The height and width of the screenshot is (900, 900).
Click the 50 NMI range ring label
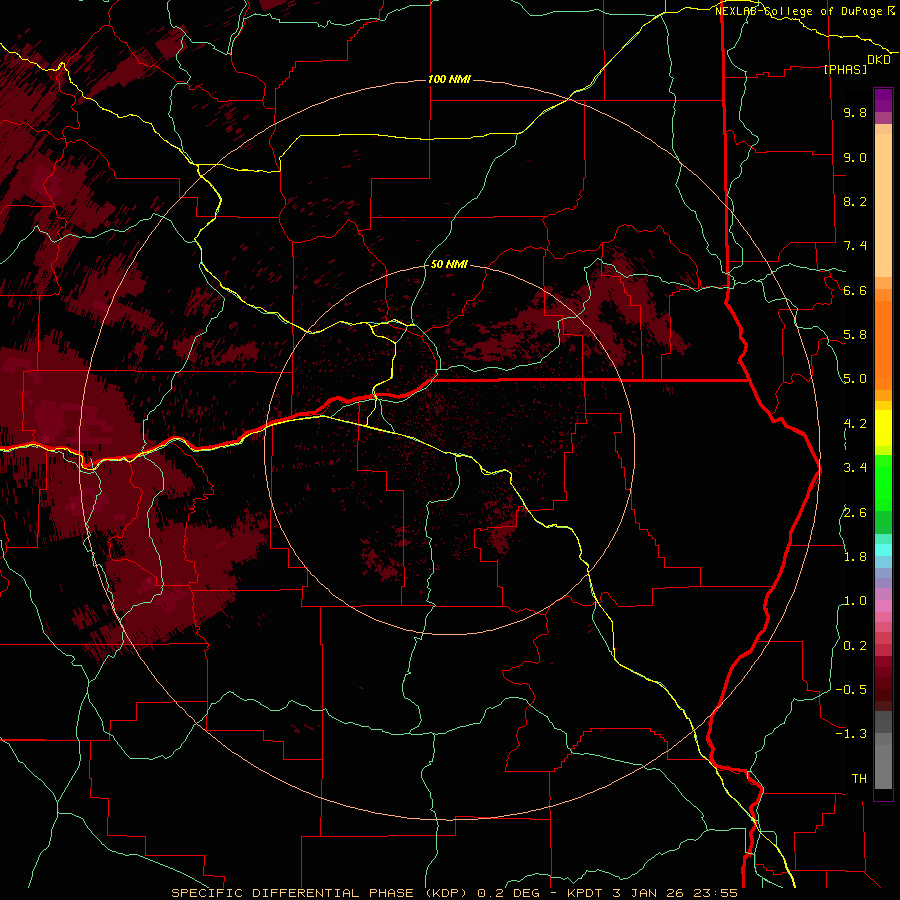point(449,264)
